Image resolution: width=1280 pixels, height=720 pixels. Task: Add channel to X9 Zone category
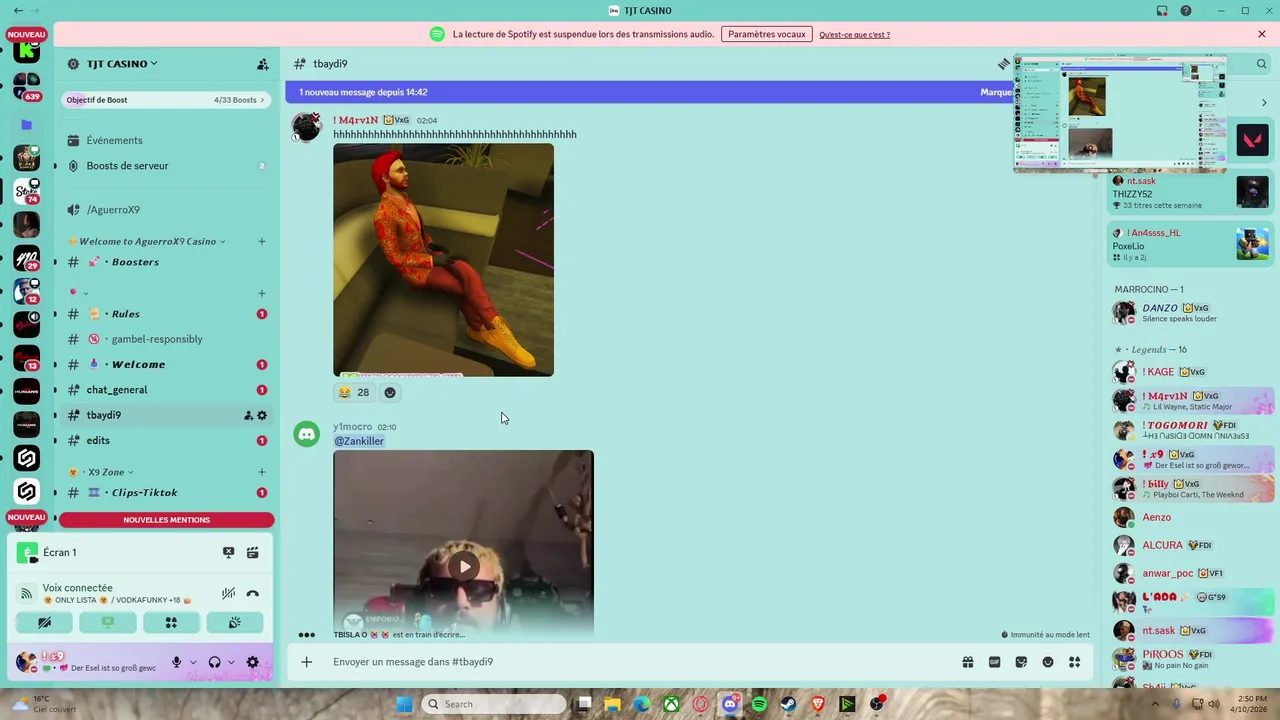tap(262, 472)
